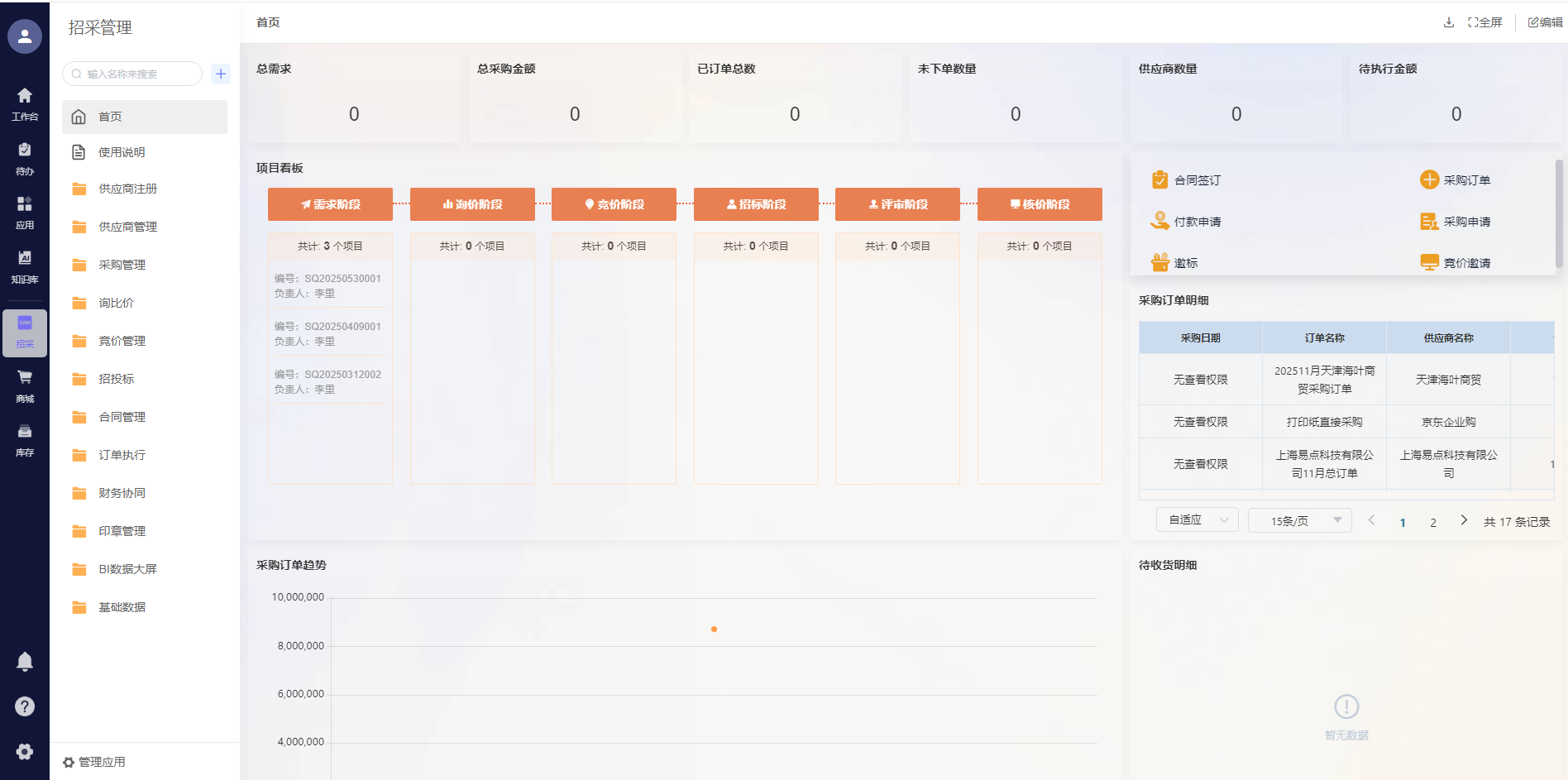Open the 待办 tasks icon
Viewport: 1568px width, 780px height.
pos(25,158)
